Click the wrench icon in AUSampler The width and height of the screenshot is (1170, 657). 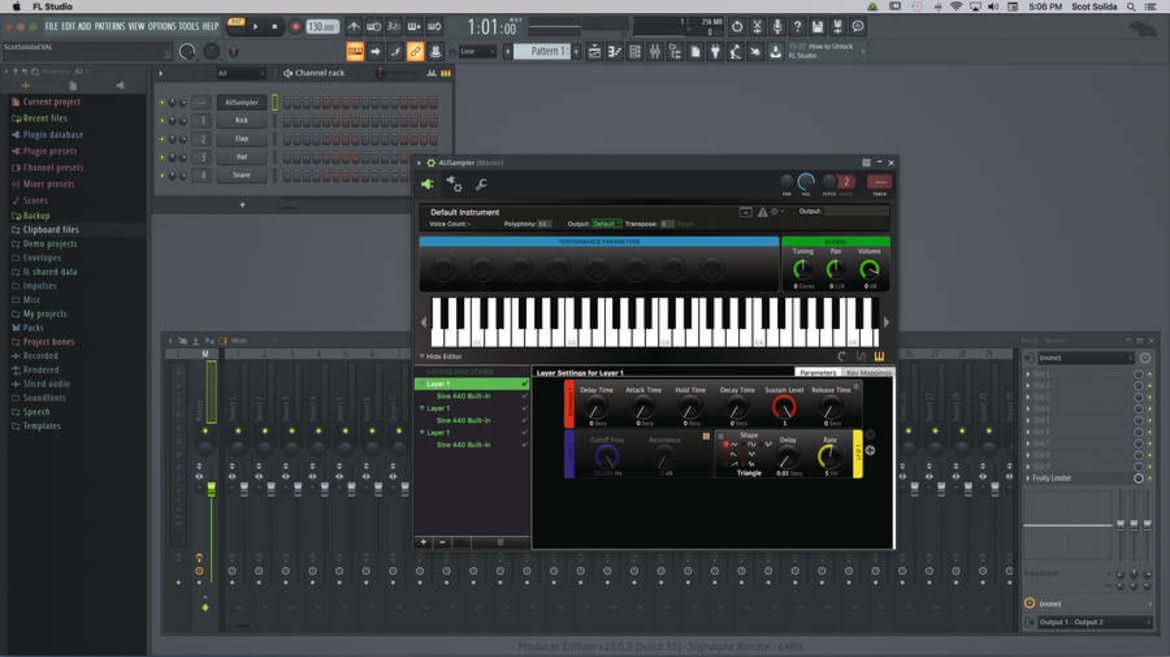[x=481, y=184]
